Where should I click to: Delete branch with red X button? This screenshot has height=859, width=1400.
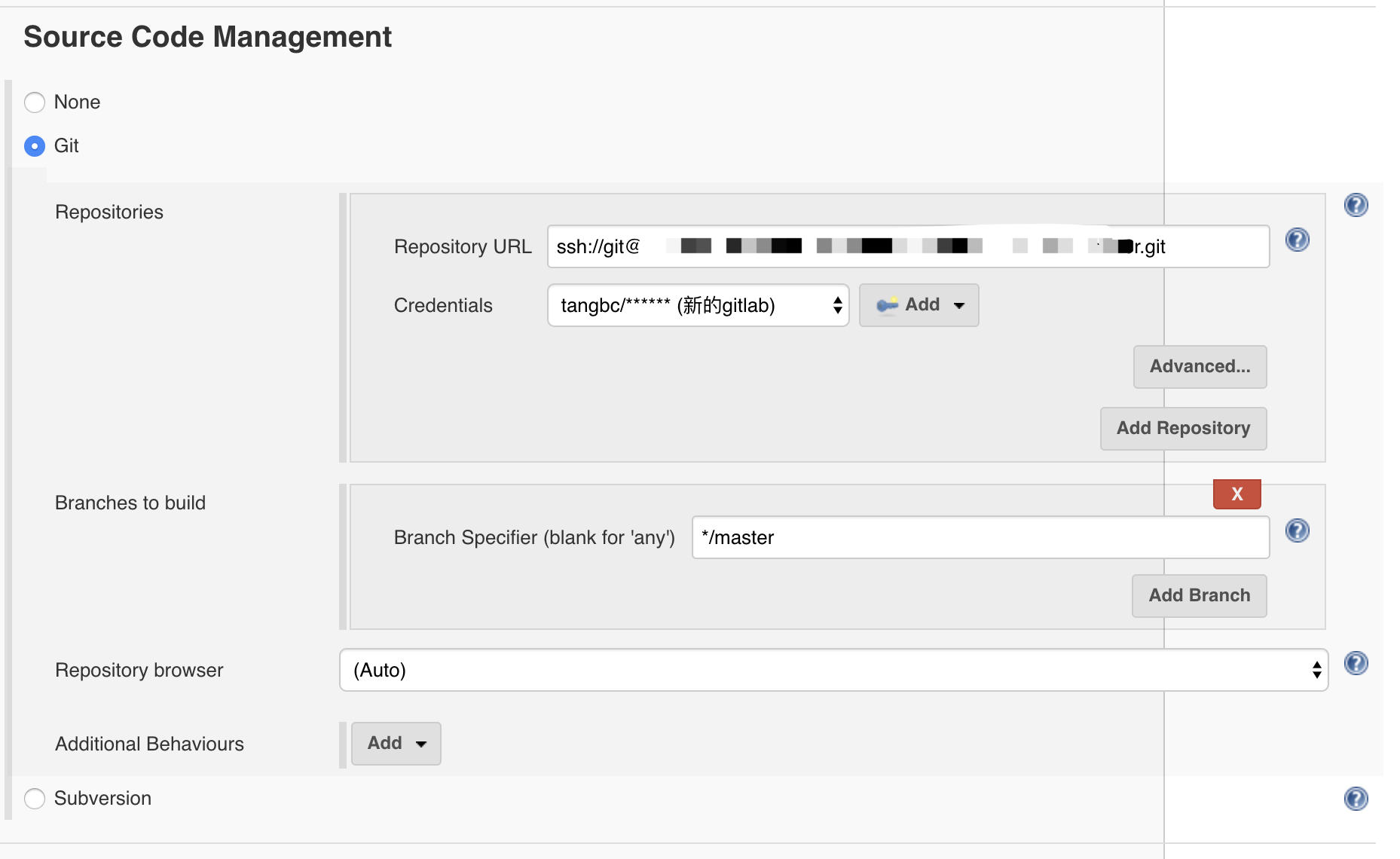click(x=1236, y=494)
